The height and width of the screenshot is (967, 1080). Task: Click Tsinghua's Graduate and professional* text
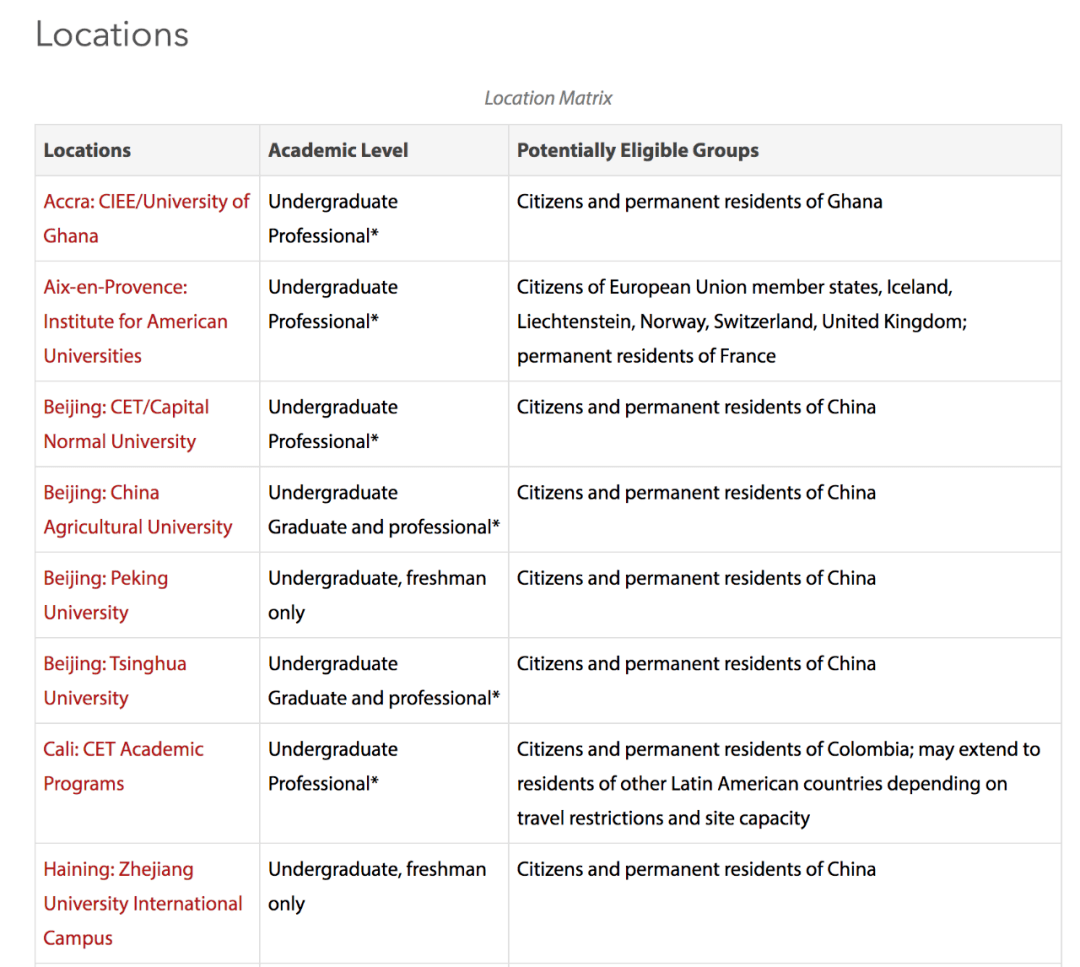[384, 698]
